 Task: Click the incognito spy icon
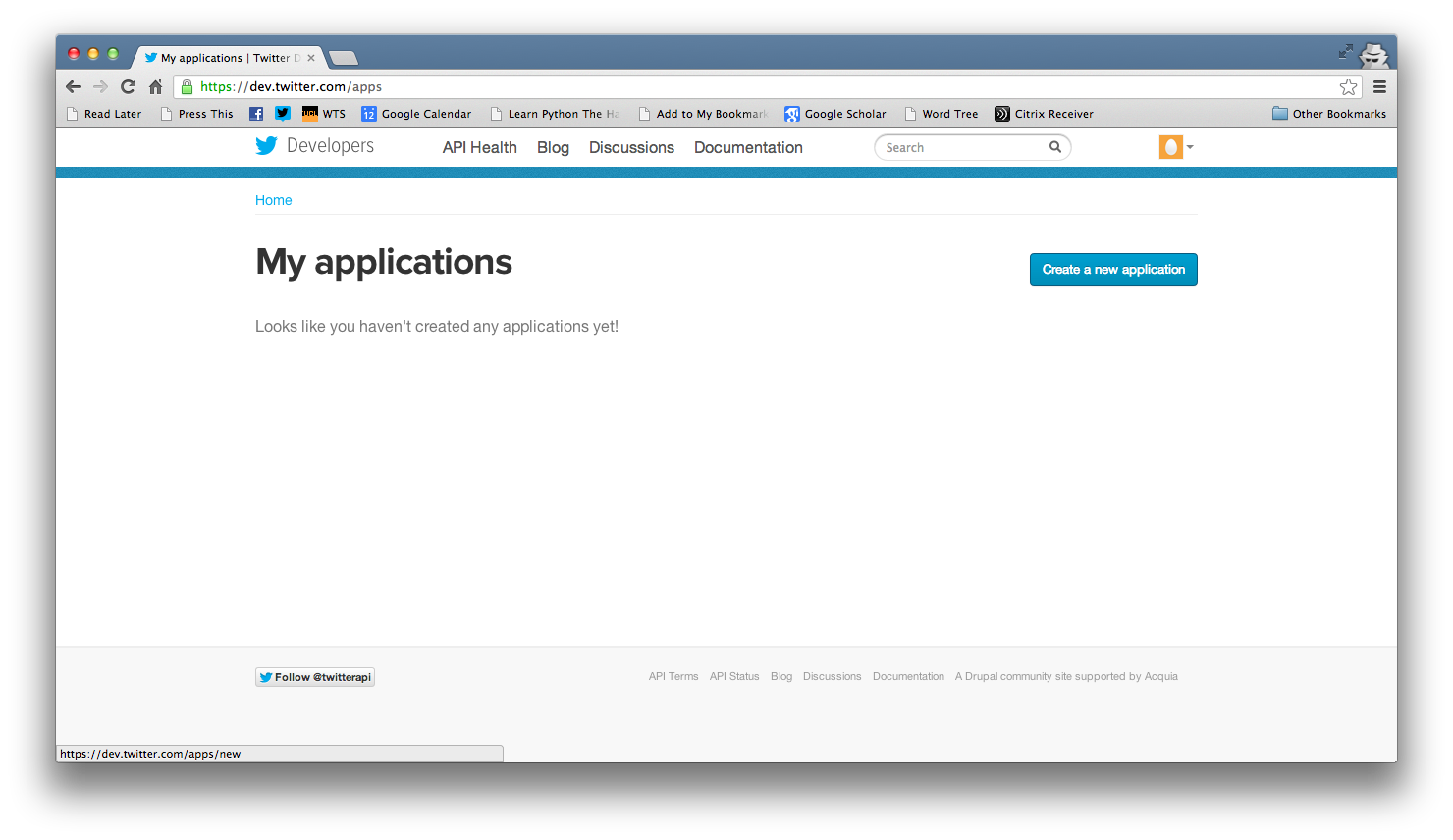tap(1373, 55)
